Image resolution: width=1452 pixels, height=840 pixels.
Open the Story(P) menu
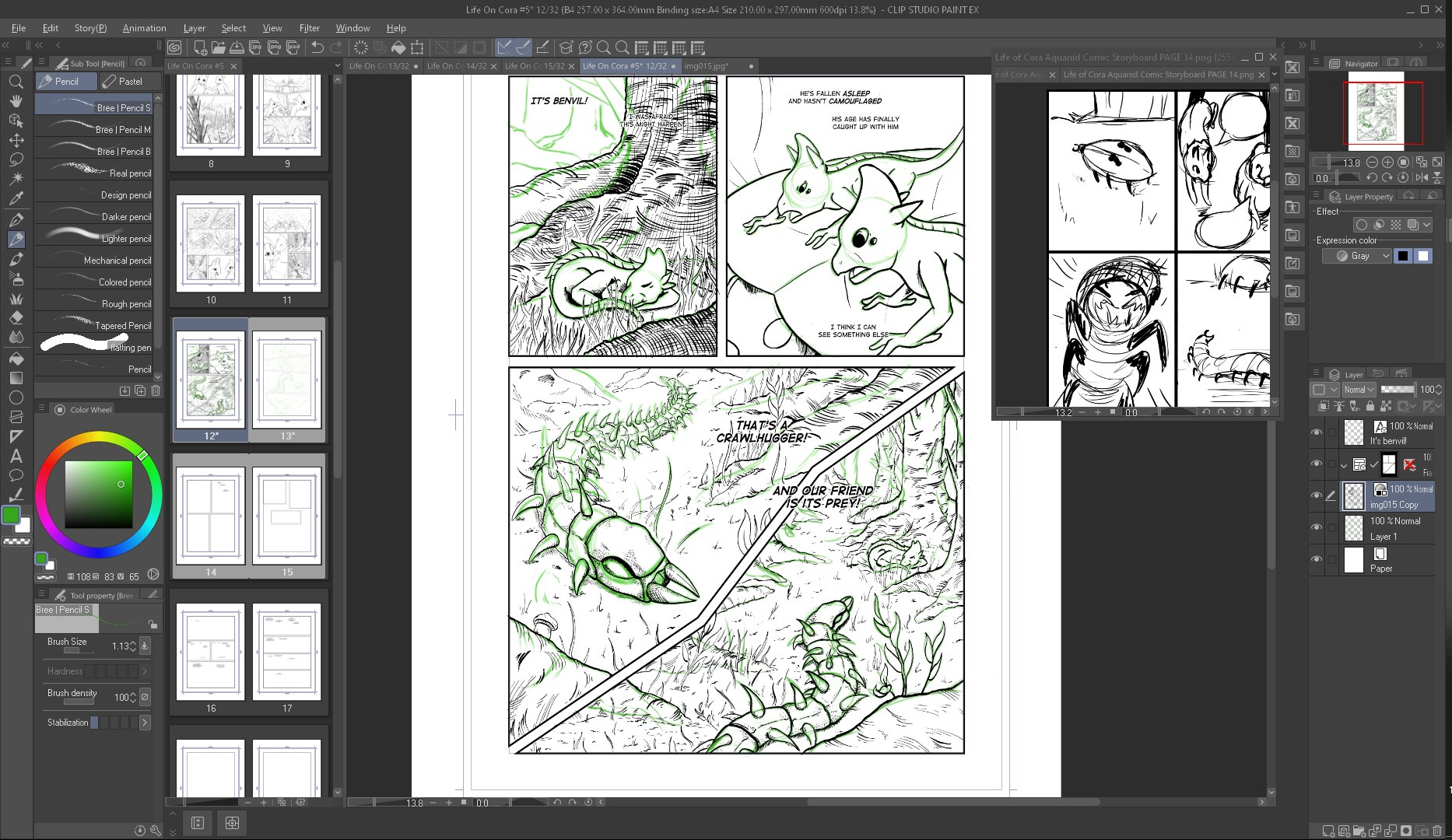tap(90, 28)
